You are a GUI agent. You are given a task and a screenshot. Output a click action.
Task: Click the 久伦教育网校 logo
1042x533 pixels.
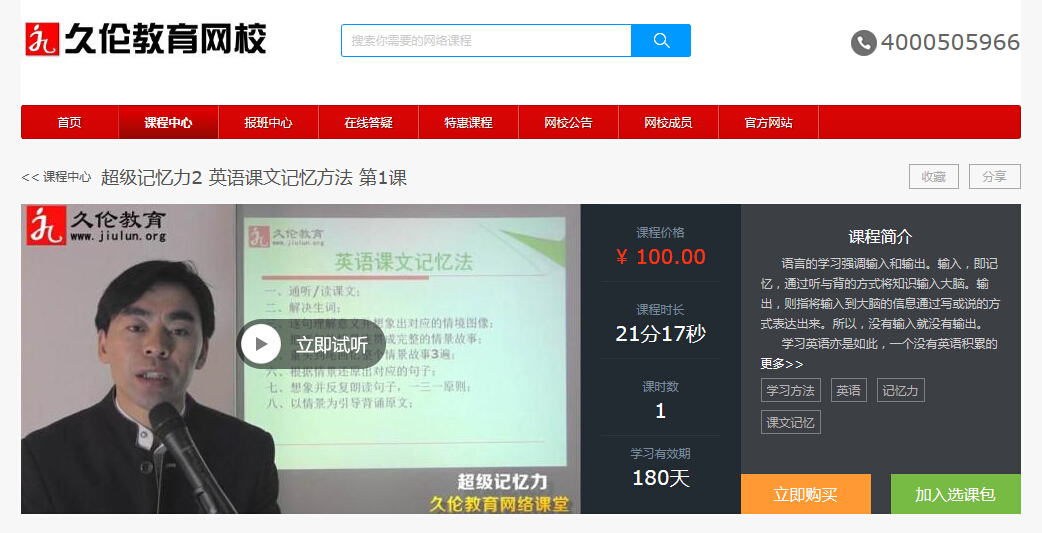(x=146, y=40)
